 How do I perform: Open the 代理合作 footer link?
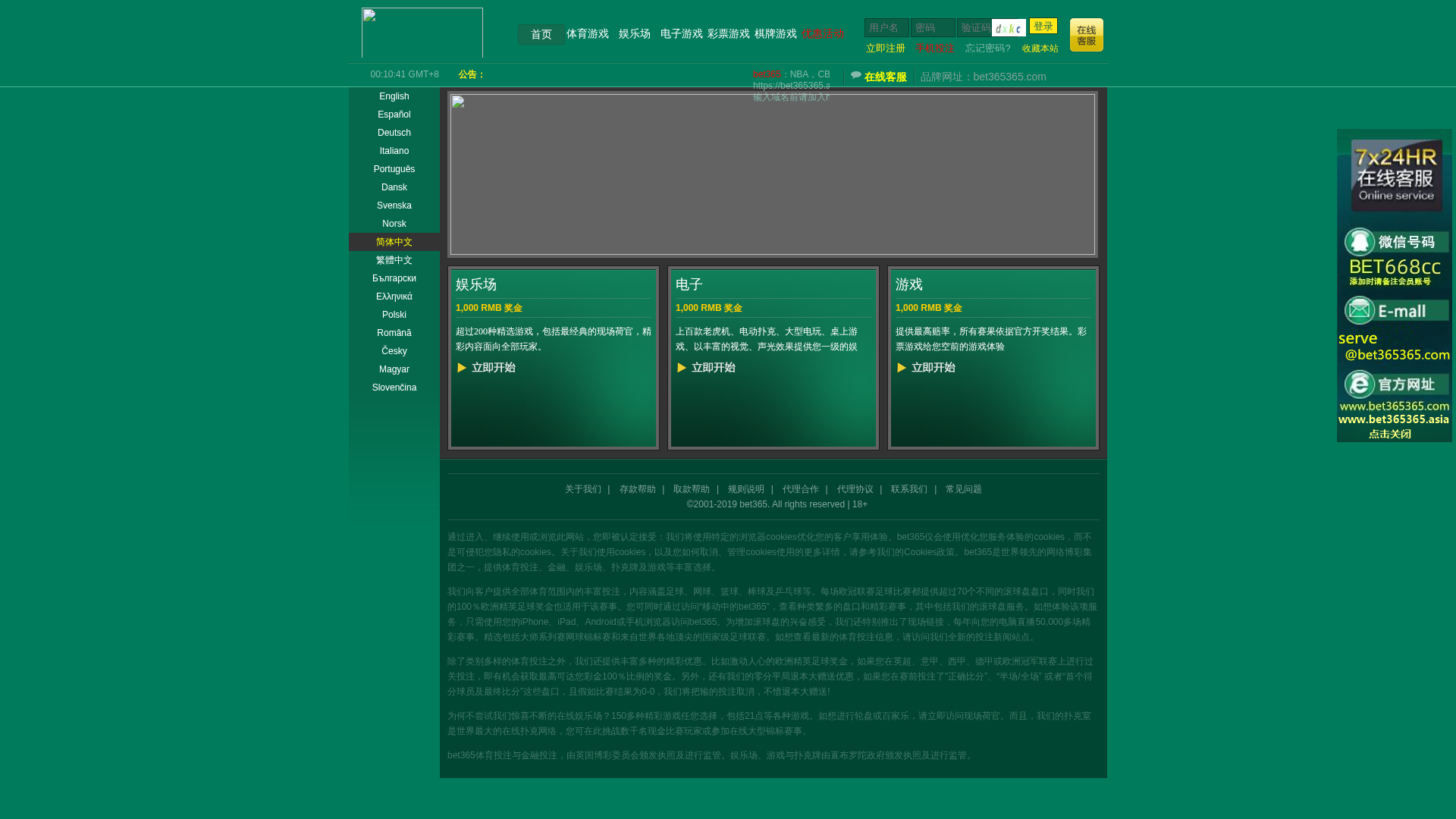coord(801,489)
